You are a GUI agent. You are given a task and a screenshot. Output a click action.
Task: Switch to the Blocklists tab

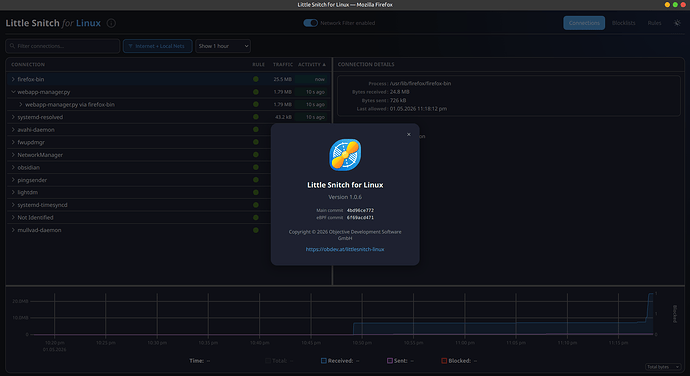(x=624, y=23)
